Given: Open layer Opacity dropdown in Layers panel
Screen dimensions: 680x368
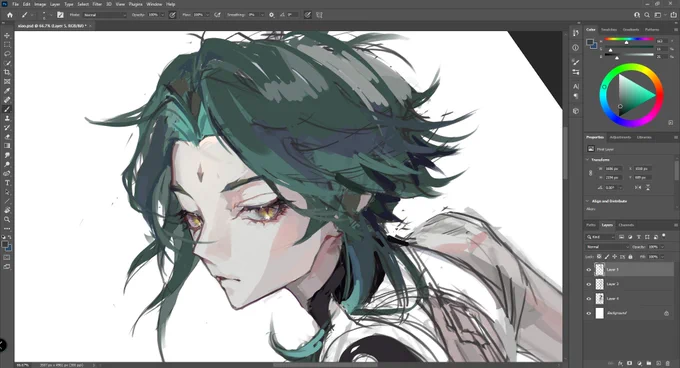Looking at the screenshot, I should click(x=662, y=247).
